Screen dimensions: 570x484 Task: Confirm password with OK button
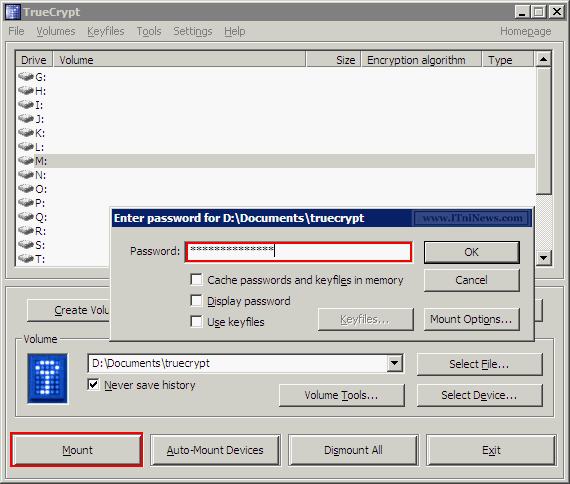(471, 252)
